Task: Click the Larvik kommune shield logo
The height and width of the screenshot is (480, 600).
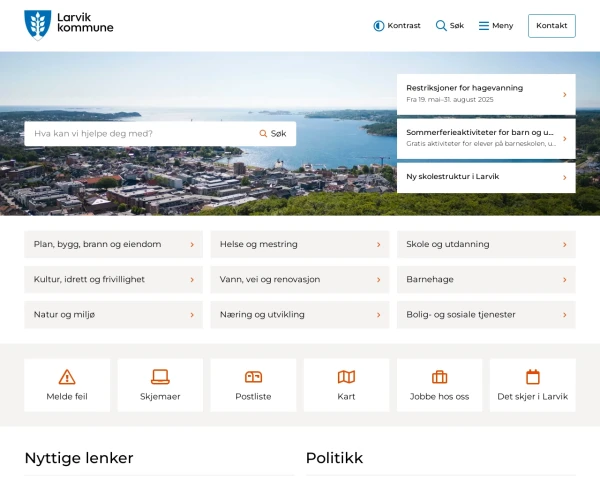Action: coord(38,25)
